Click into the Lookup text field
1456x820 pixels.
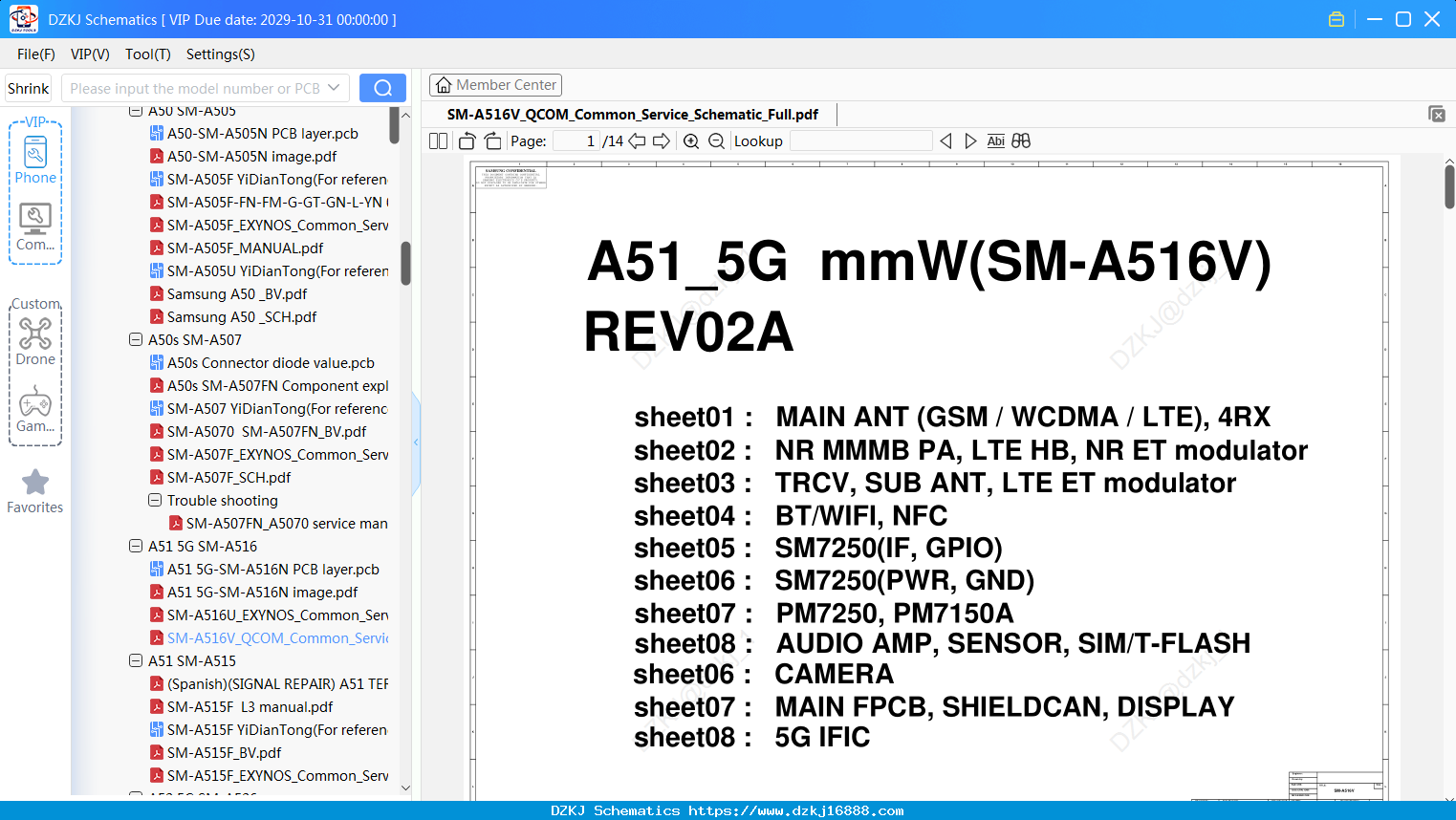point(860,141)
